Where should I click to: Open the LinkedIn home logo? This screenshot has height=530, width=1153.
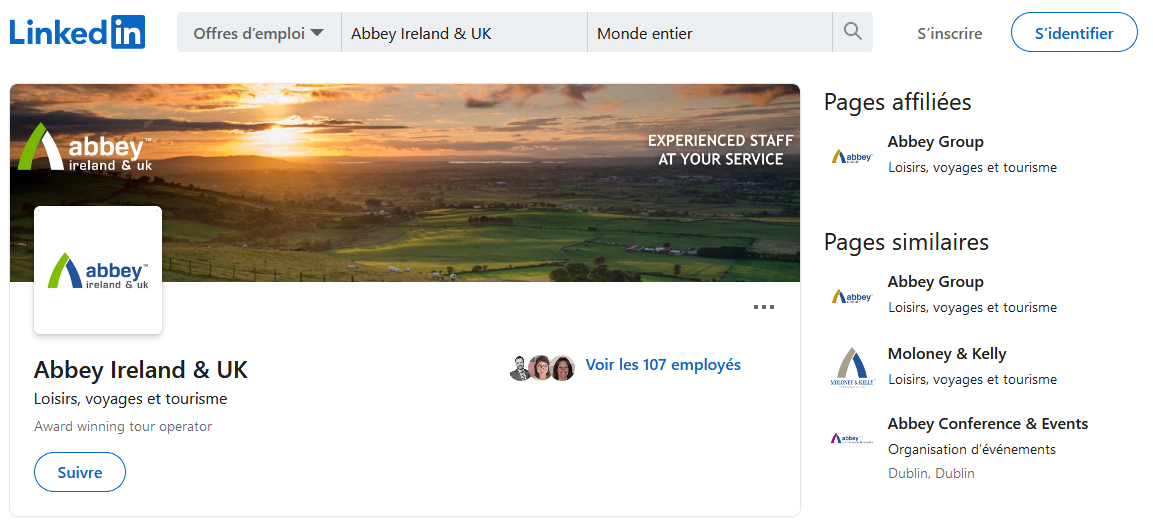(x=77, y=32)
